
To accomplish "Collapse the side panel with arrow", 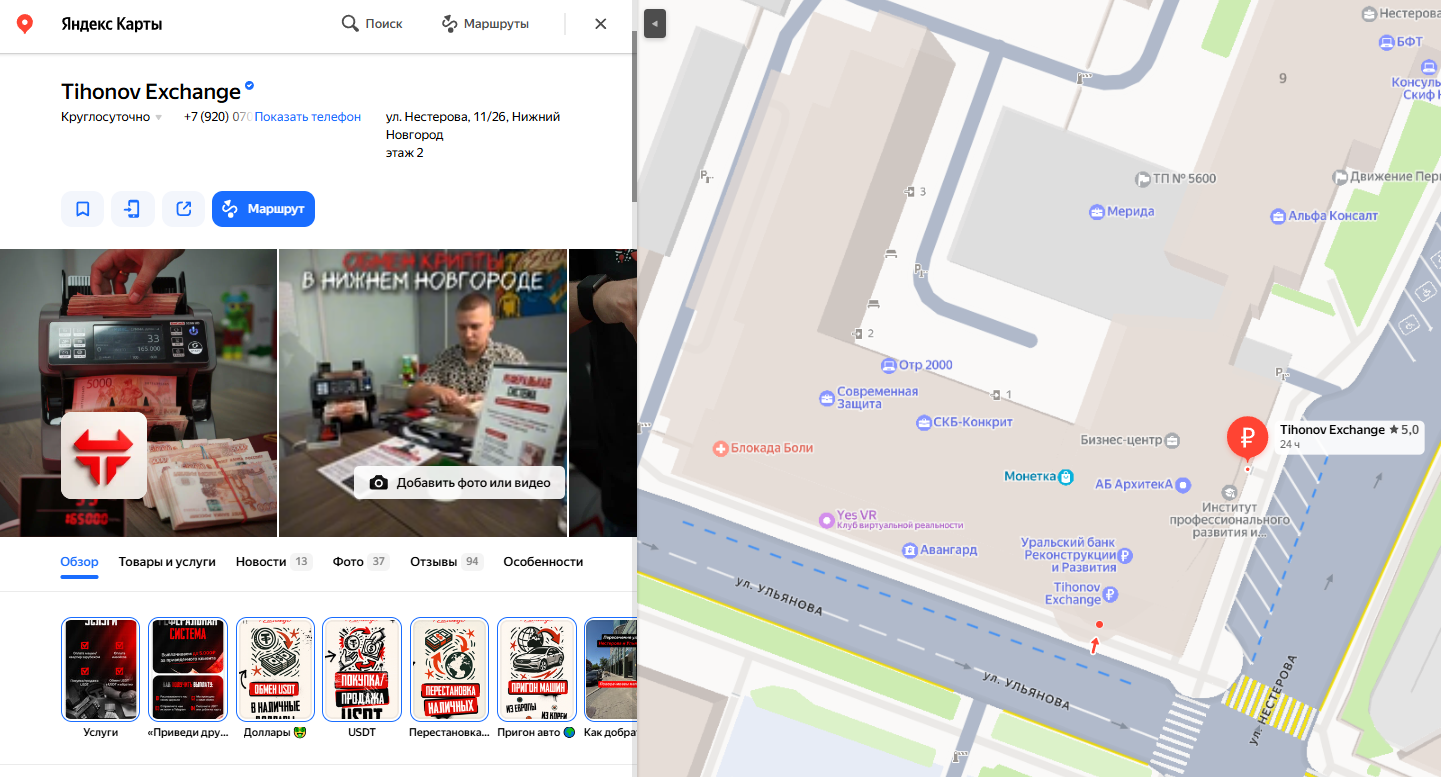I will (654, 23).
